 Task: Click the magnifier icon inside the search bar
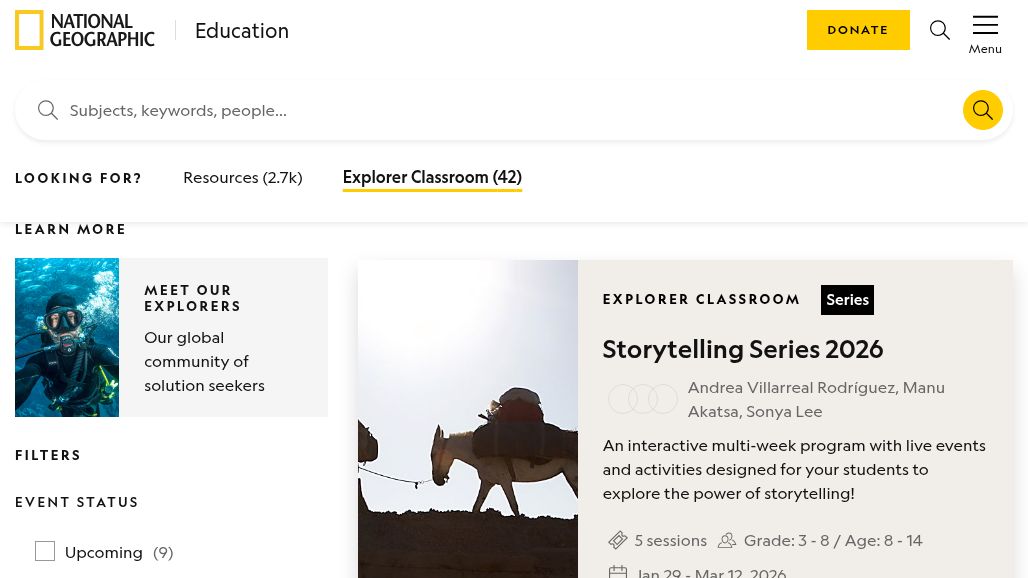point(48,110)
